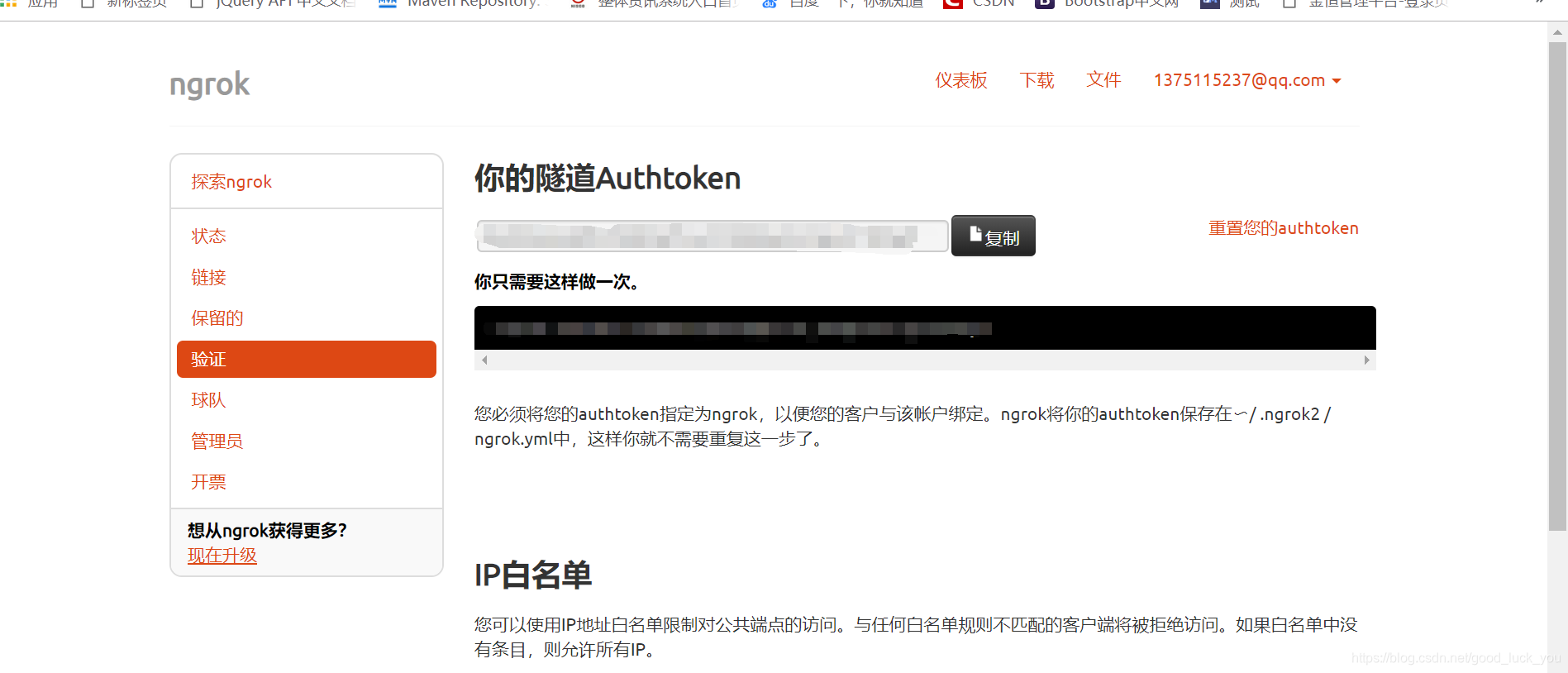Expand the 1375115237@qq.com account dropdown
1568x673 pixels.
click(1247, 80)
